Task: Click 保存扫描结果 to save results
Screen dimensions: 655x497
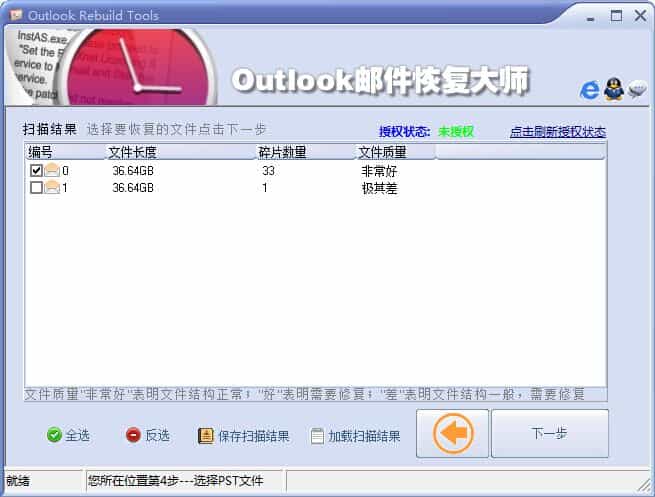Action: click(x=254, y=436)
